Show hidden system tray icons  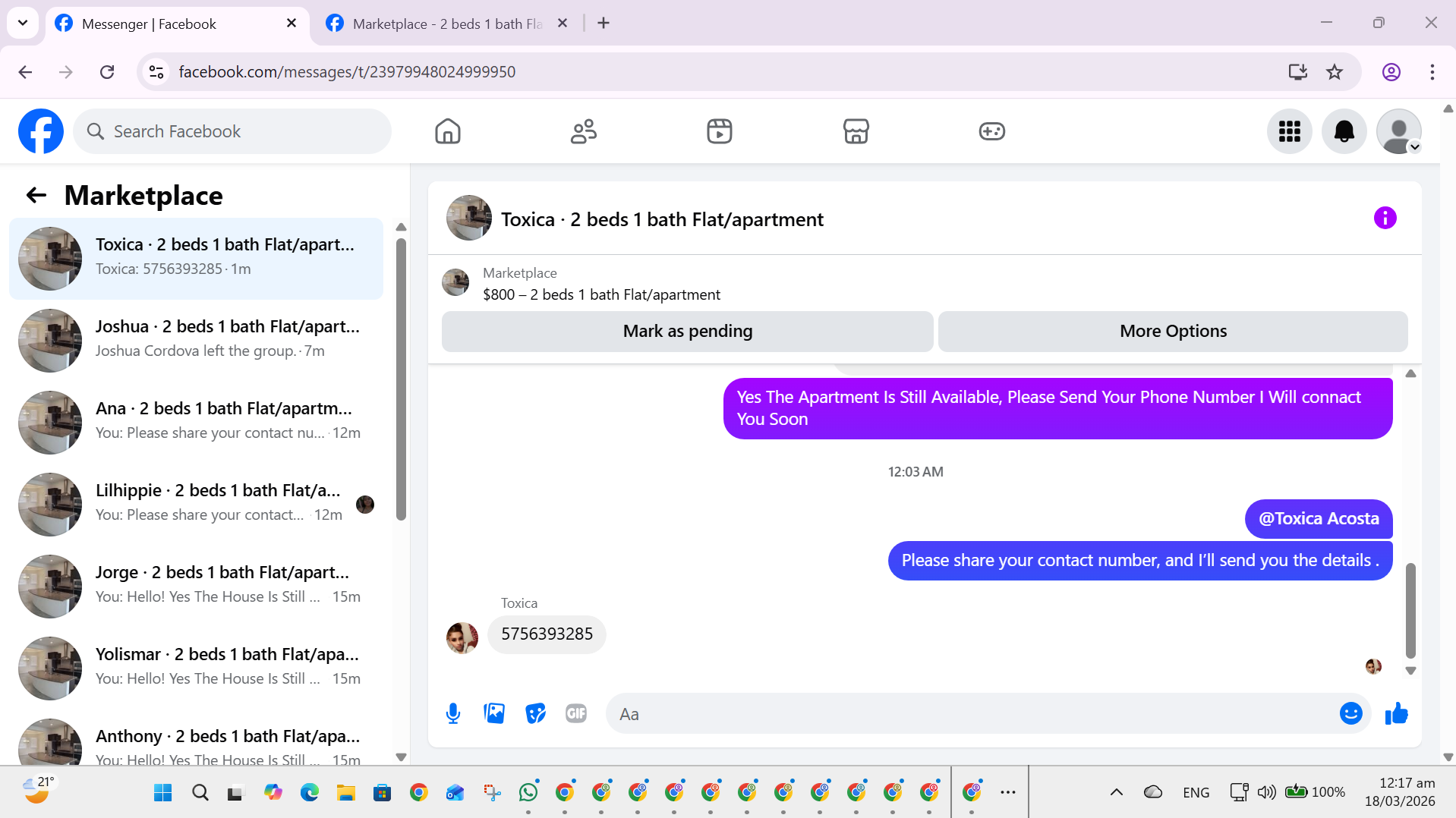click(1117, 793)
